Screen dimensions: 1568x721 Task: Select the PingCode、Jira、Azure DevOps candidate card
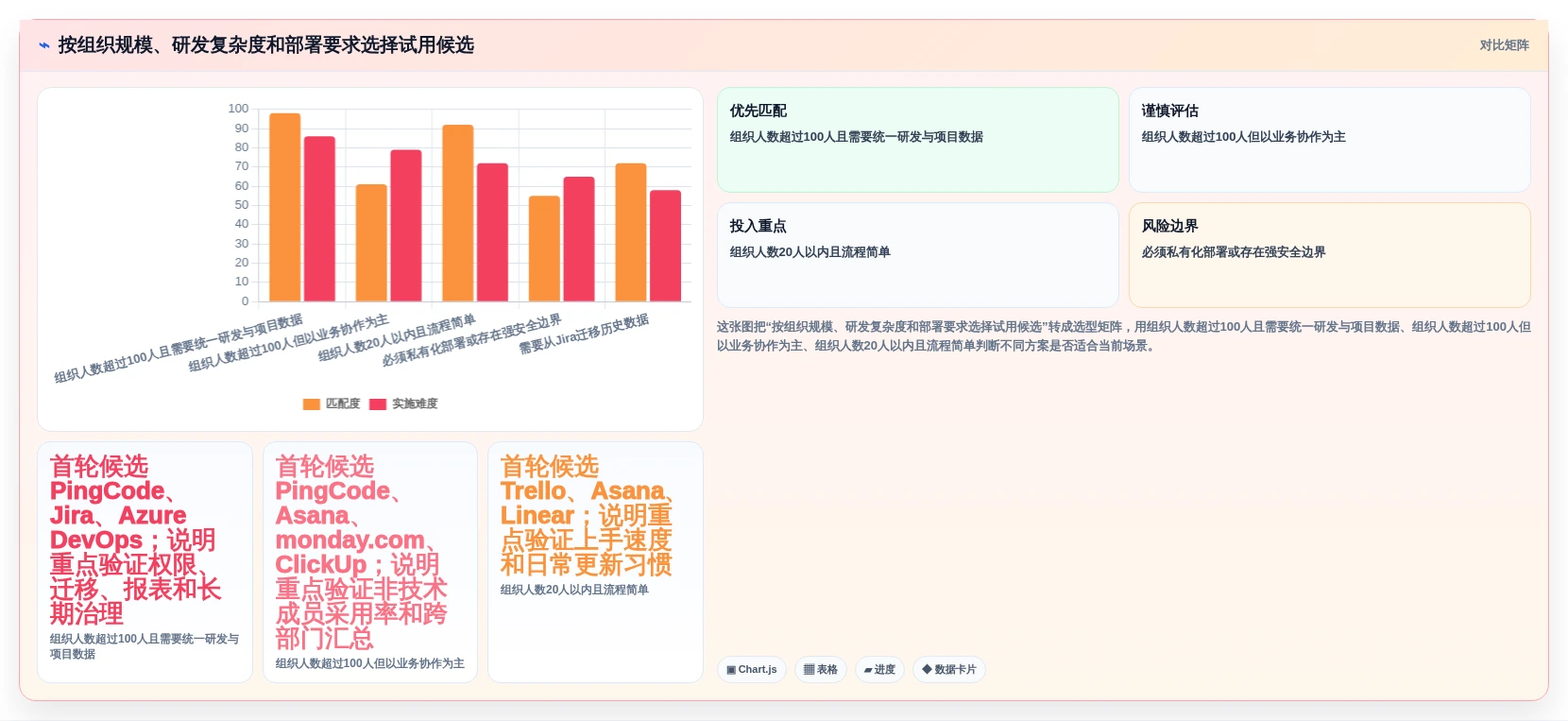coord(145,562)
